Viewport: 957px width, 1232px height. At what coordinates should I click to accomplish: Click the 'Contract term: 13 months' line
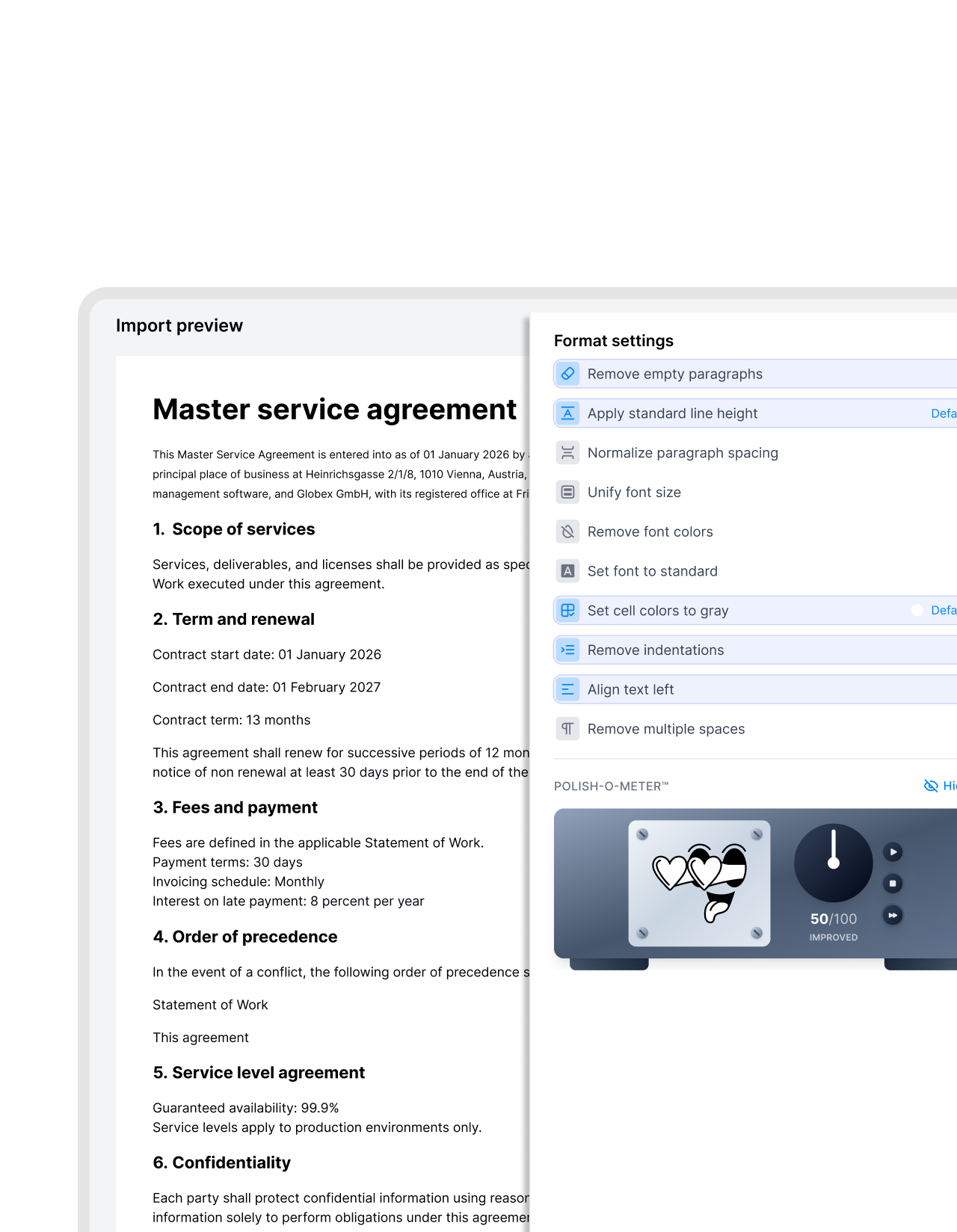[232, 721]
